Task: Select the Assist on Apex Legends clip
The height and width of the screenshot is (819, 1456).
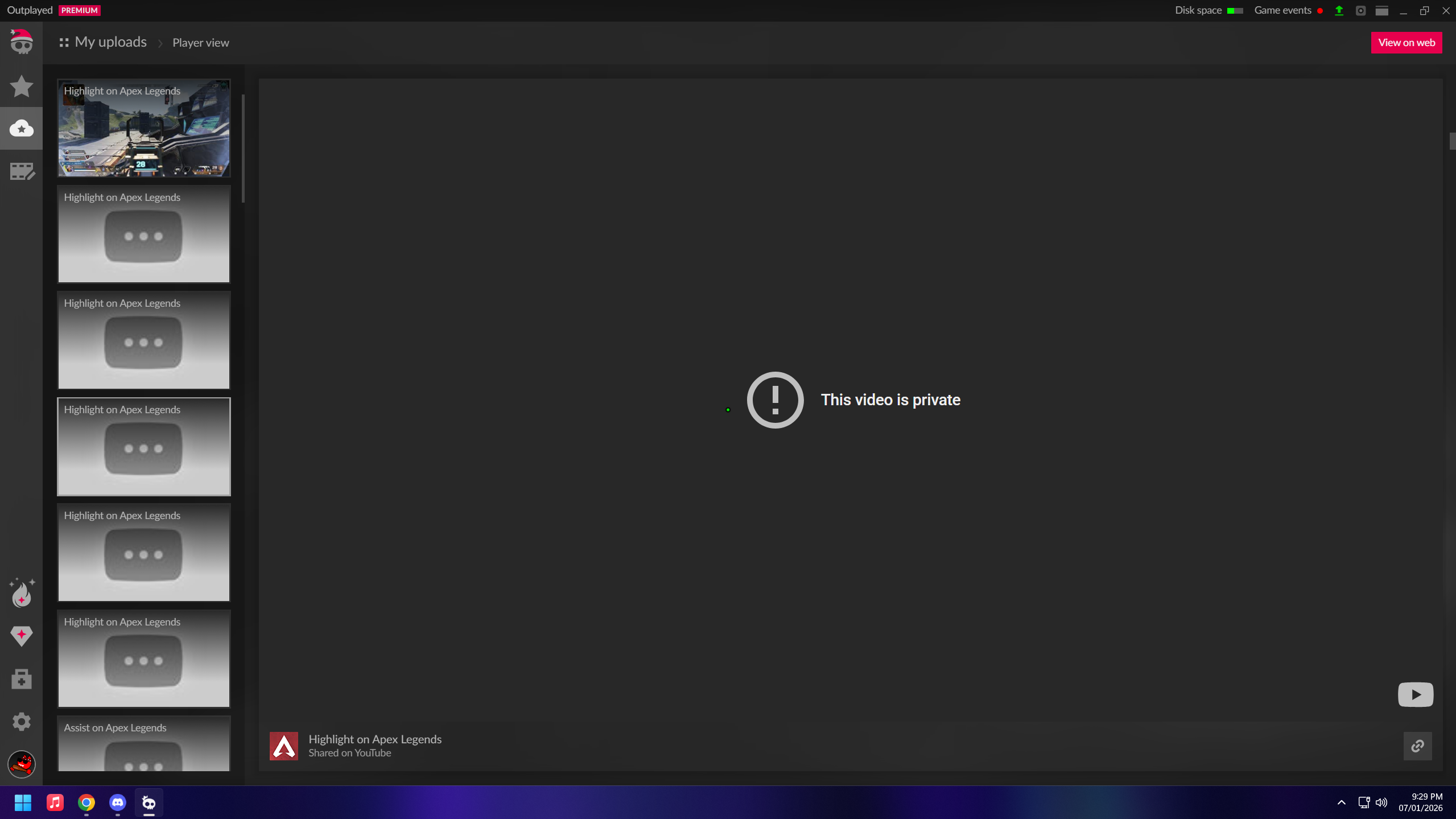Action: click(144, 743)
